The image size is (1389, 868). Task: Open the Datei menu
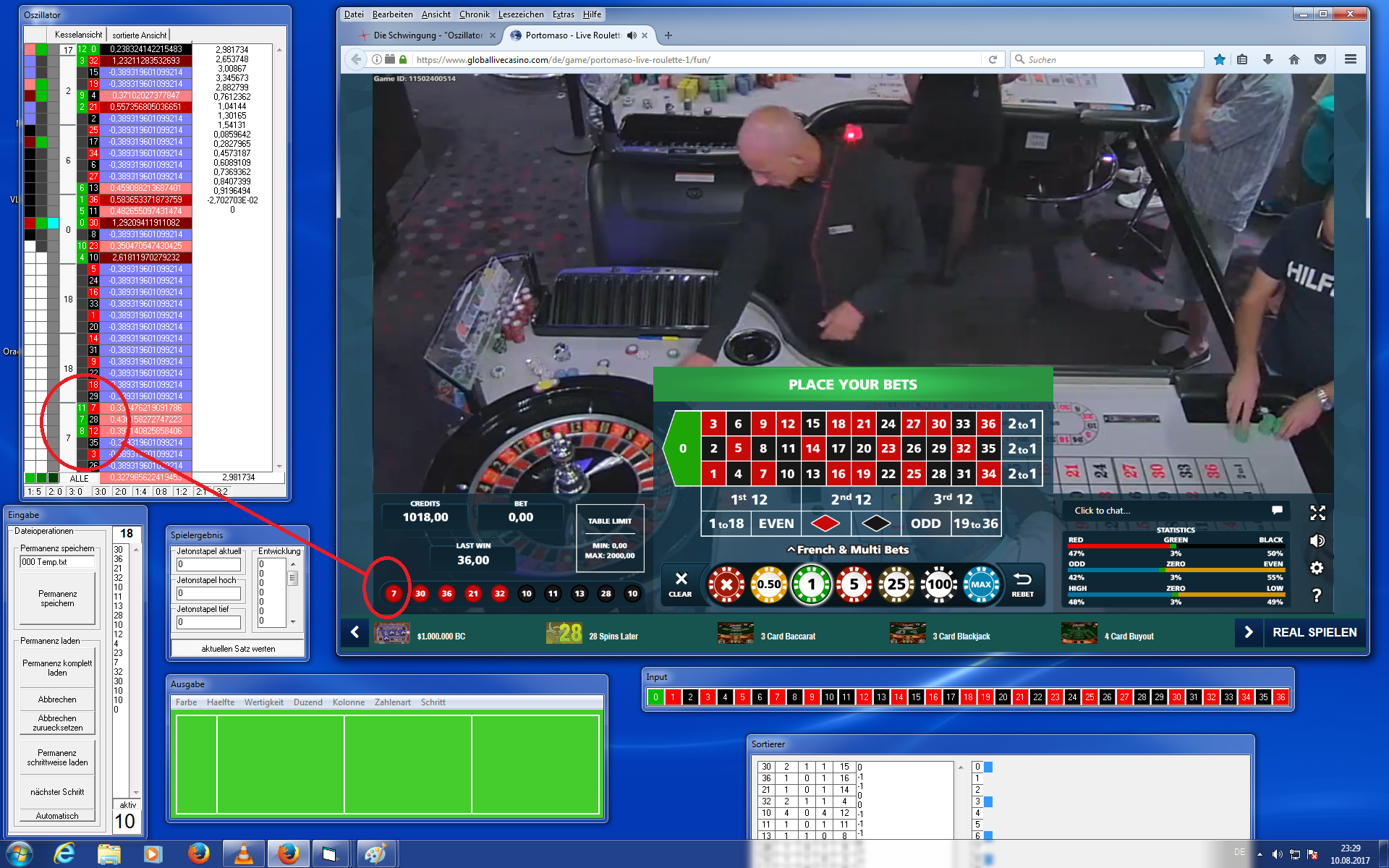354,14
